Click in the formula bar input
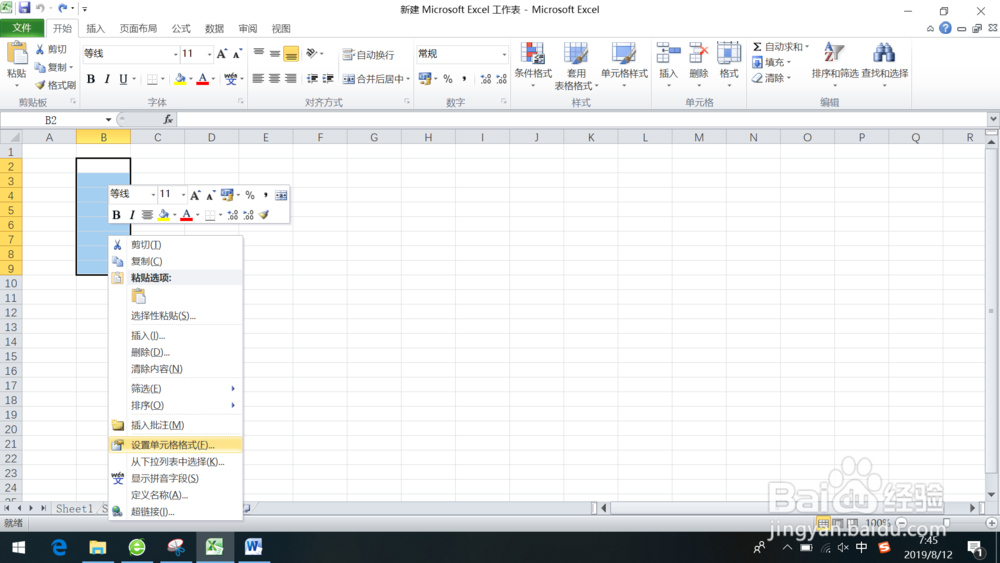 [582, 119]
